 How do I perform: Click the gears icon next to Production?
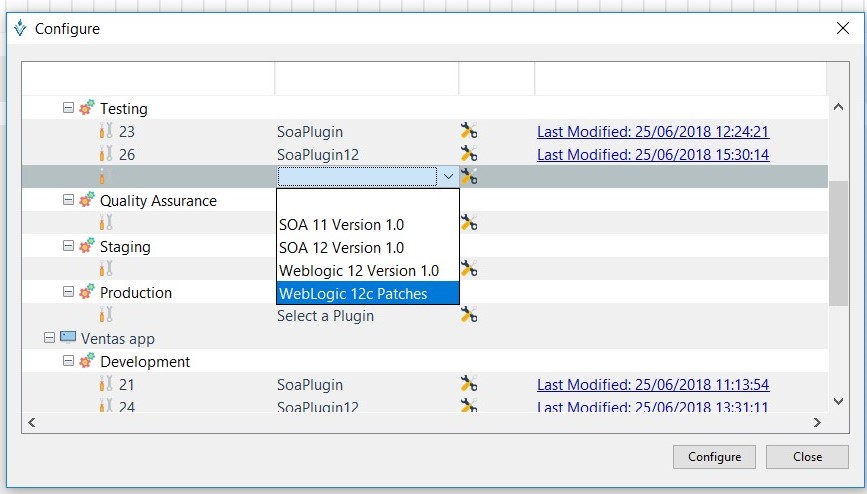(x=86, y=292)
